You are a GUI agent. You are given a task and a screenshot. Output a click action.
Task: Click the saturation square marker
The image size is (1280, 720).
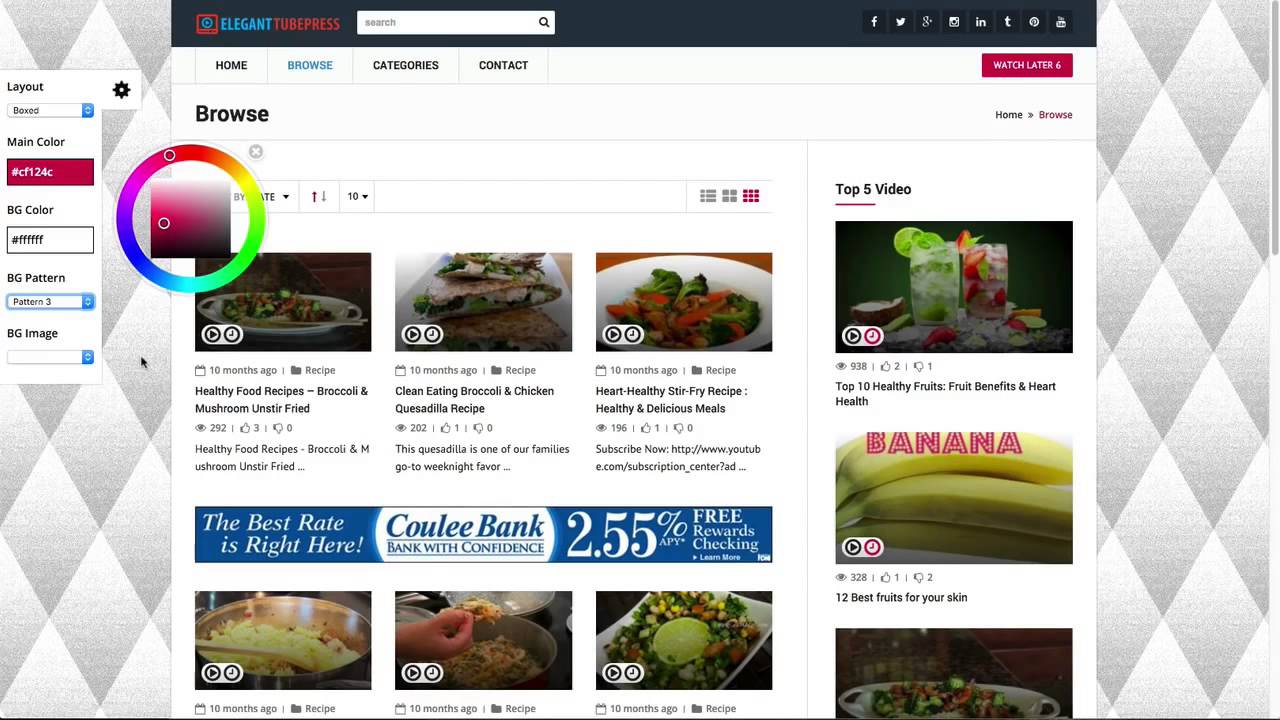[164, 223]
